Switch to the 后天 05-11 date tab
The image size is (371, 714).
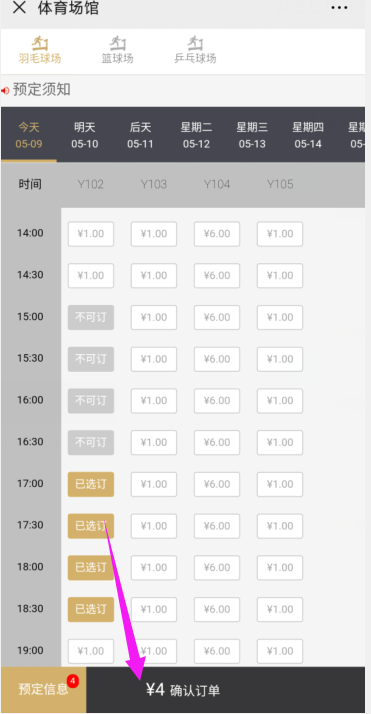coord(140,135)
